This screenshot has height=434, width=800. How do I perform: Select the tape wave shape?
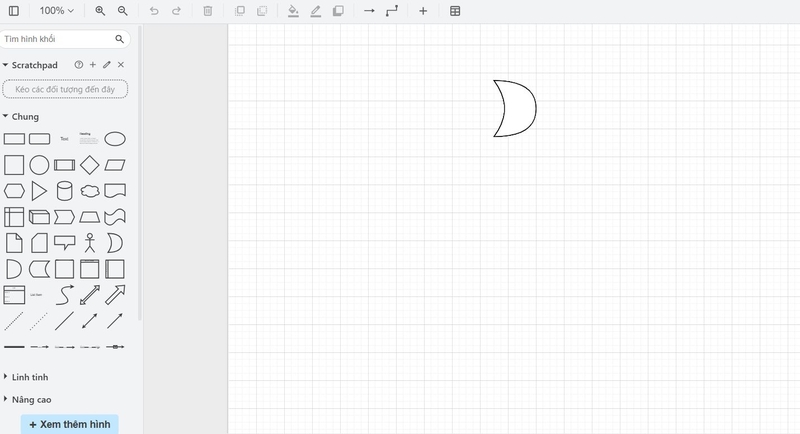tap(115, 217)
